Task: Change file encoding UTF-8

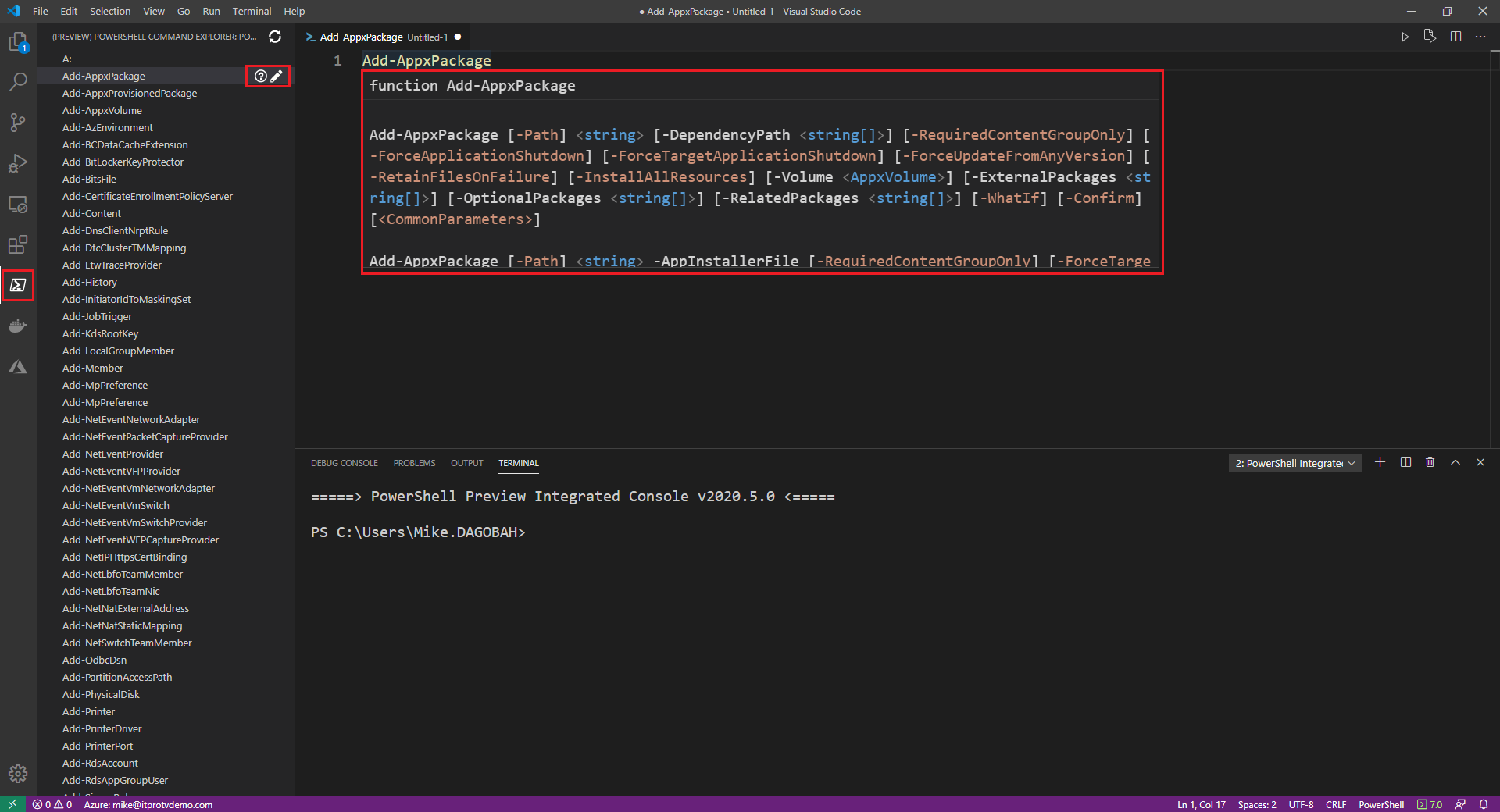Action: (1302, 804)
